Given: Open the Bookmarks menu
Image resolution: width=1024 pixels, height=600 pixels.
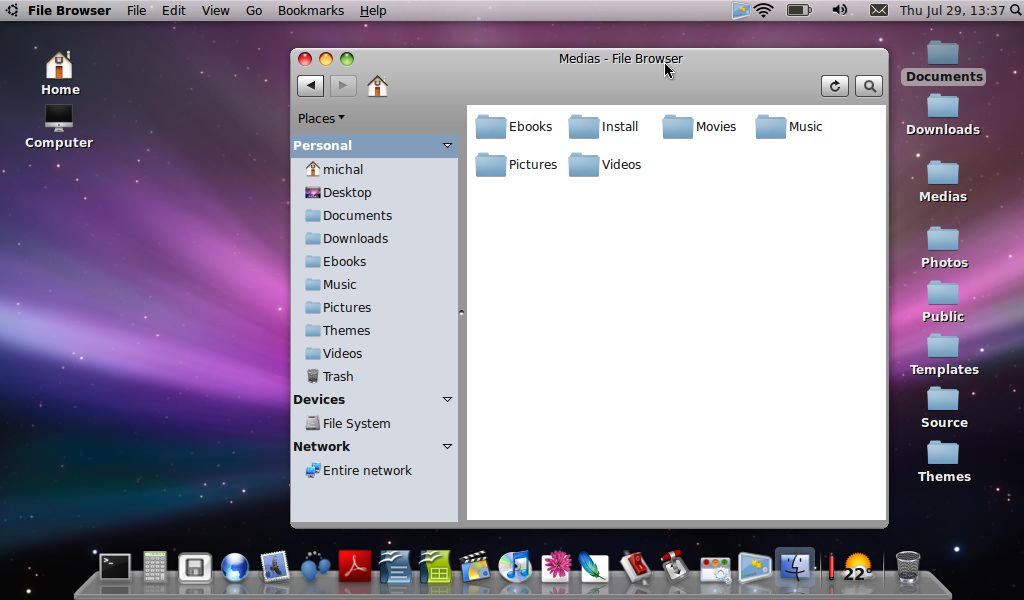Looking at the screenshot, I should click(x=311, y=10).
